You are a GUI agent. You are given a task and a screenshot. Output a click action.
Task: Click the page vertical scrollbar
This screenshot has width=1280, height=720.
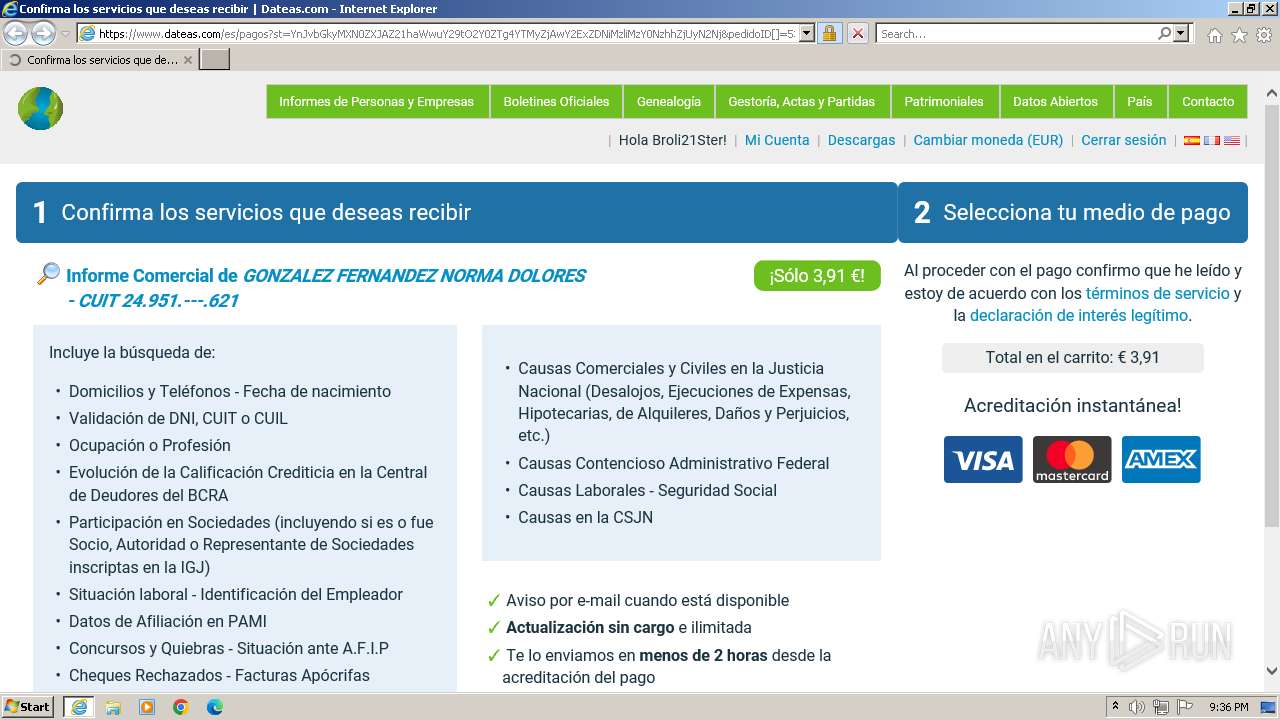point(1271,315)
